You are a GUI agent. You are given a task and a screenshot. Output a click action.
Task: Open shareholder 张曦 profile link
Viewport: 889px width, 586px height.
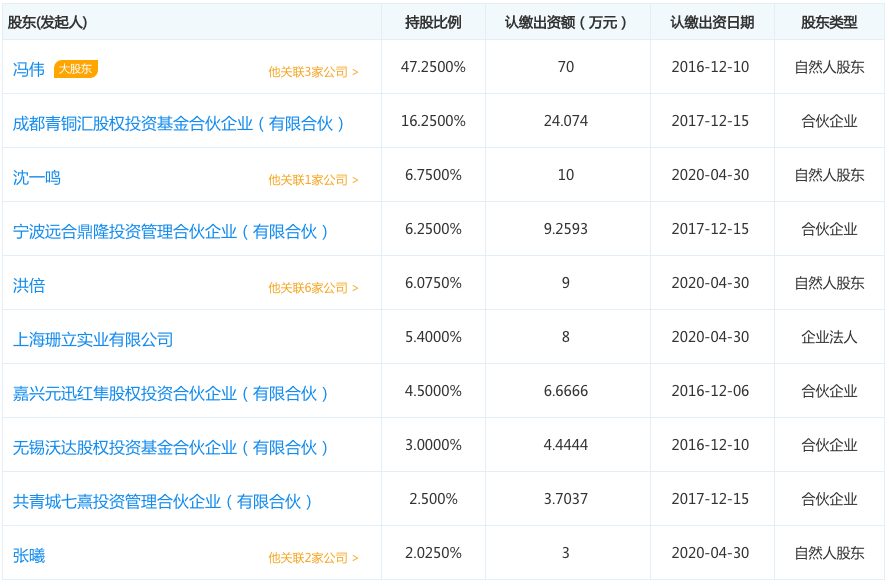click(x=28, y=555)
